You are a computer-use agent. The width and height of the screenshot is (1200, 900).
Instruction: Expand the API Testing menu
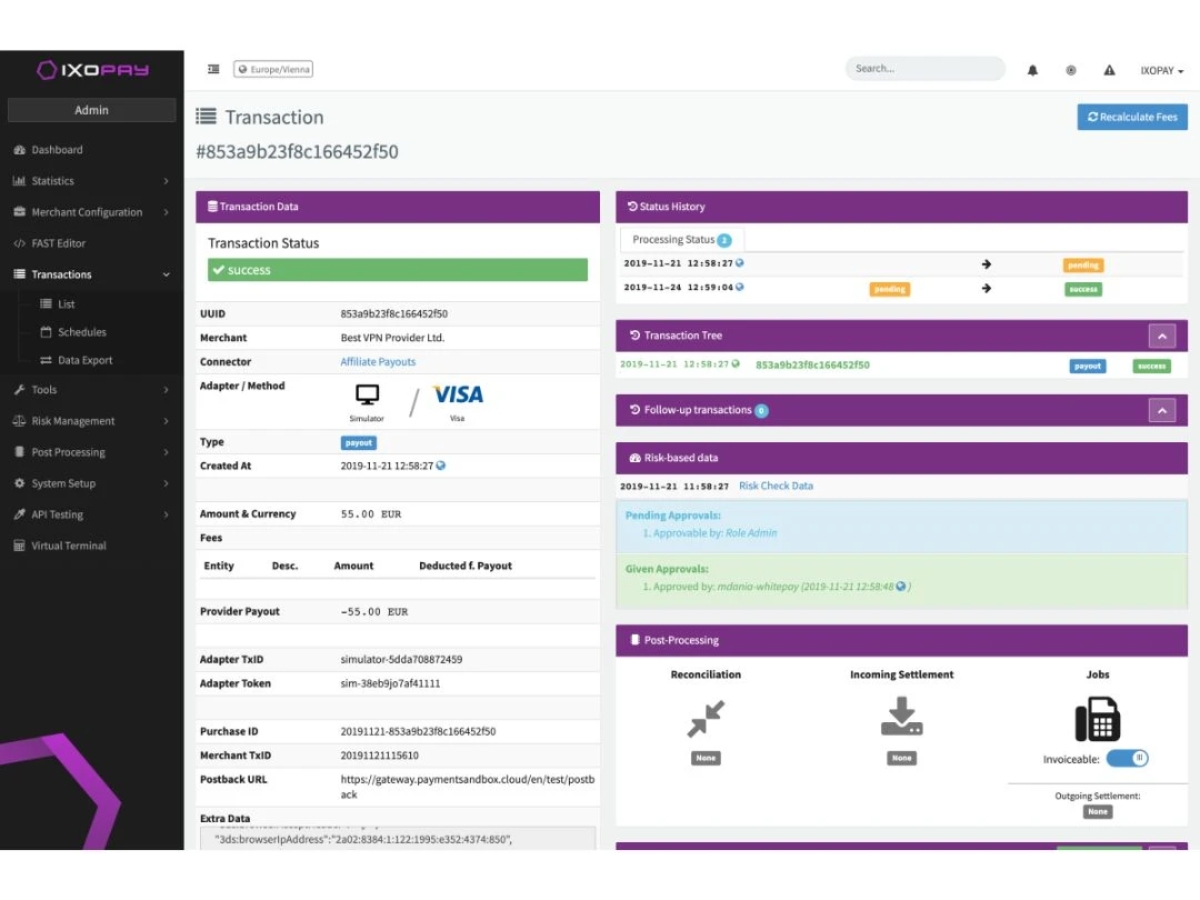(x=92, y=514)
